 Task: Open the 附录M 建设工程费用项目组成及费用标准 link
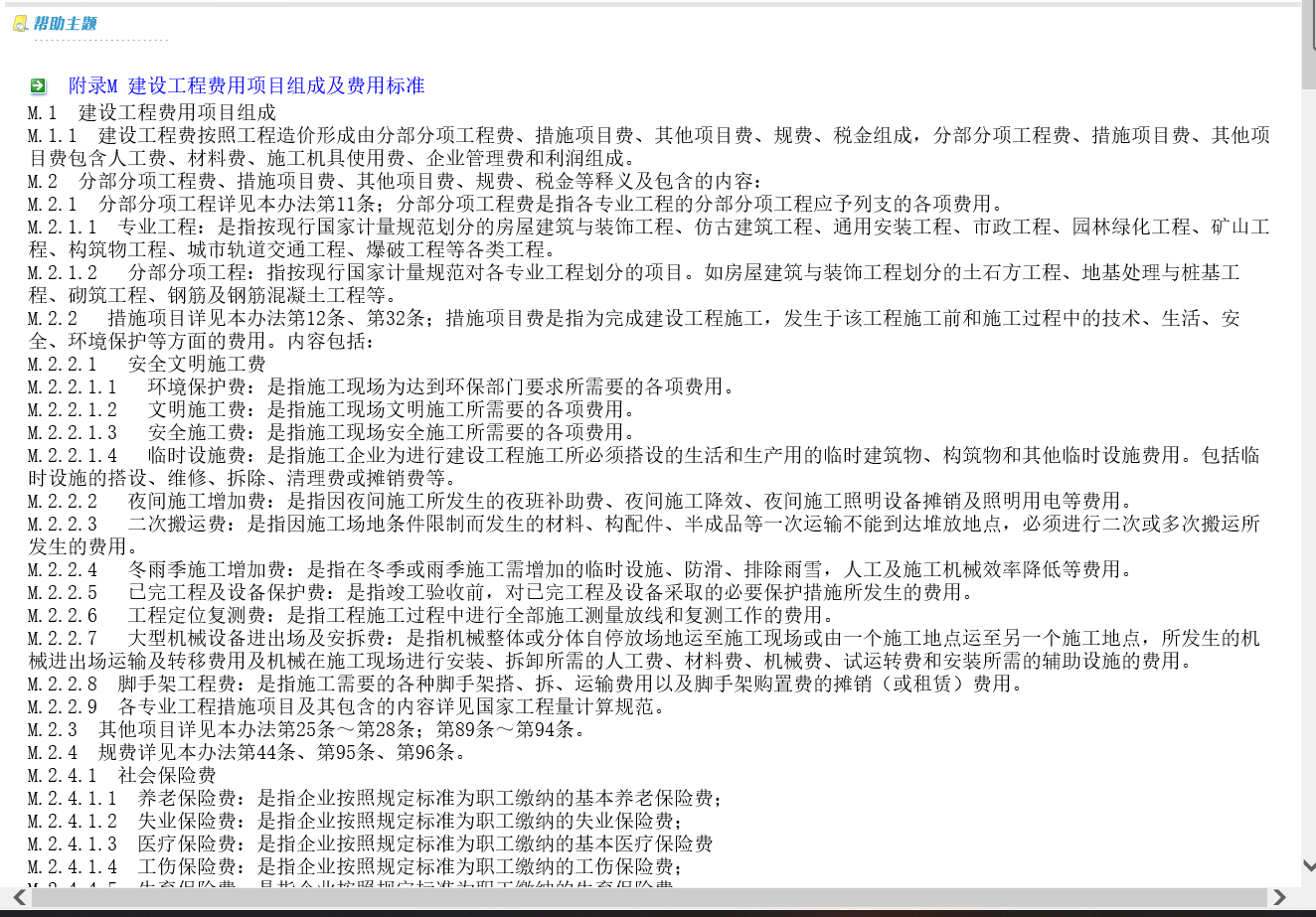coord(247,86)
